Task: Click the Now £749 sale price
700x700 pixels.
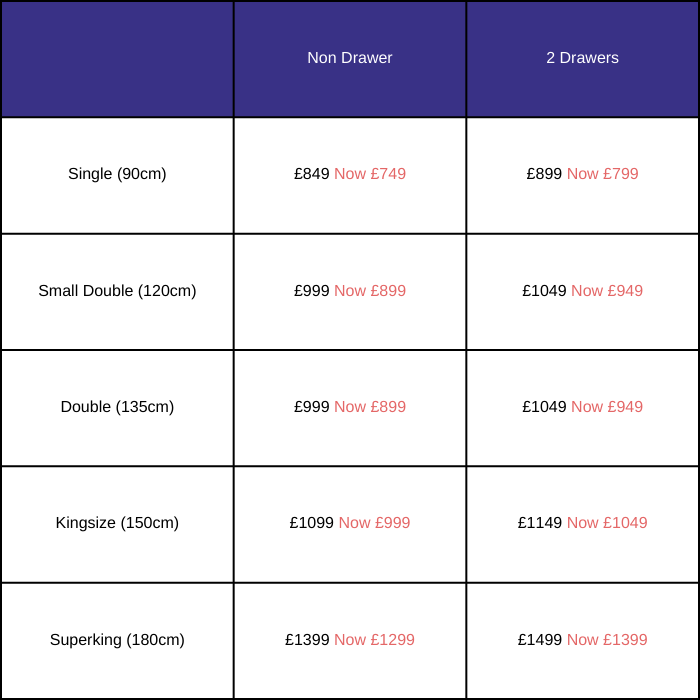Action: (x=370, y=174)
